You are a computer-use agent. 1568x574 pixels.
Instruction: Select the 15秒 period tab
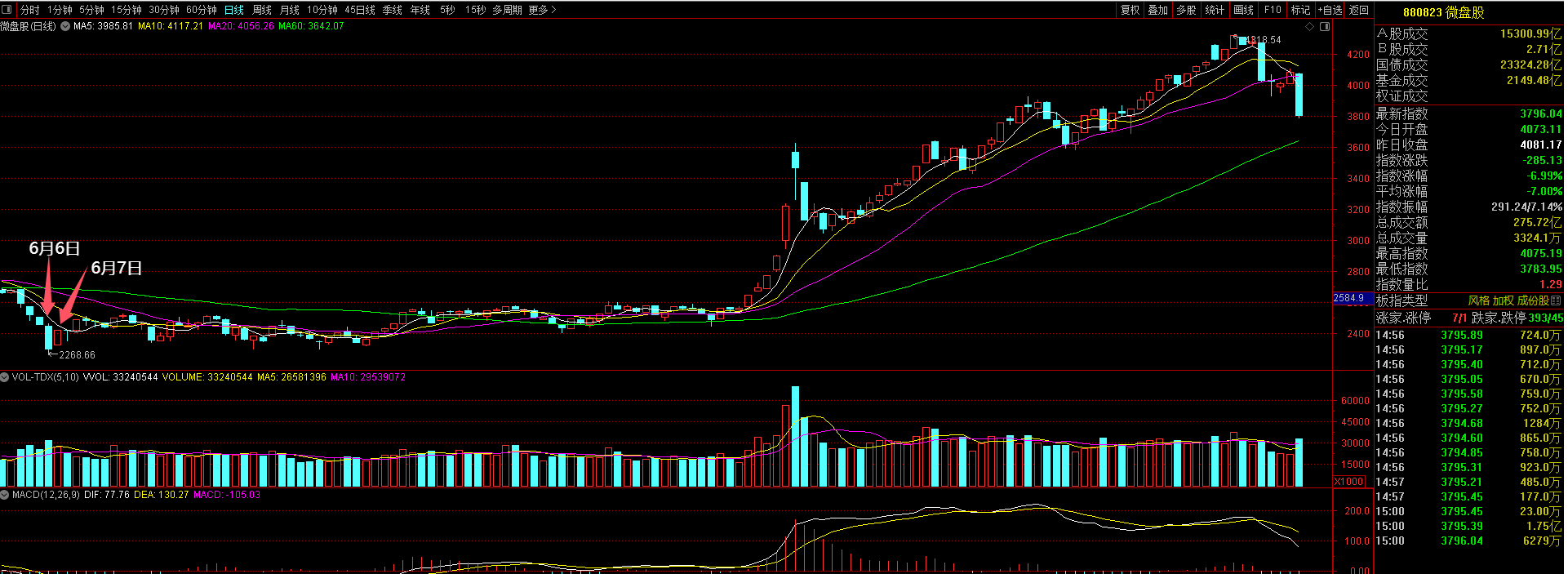click(476, 10)
